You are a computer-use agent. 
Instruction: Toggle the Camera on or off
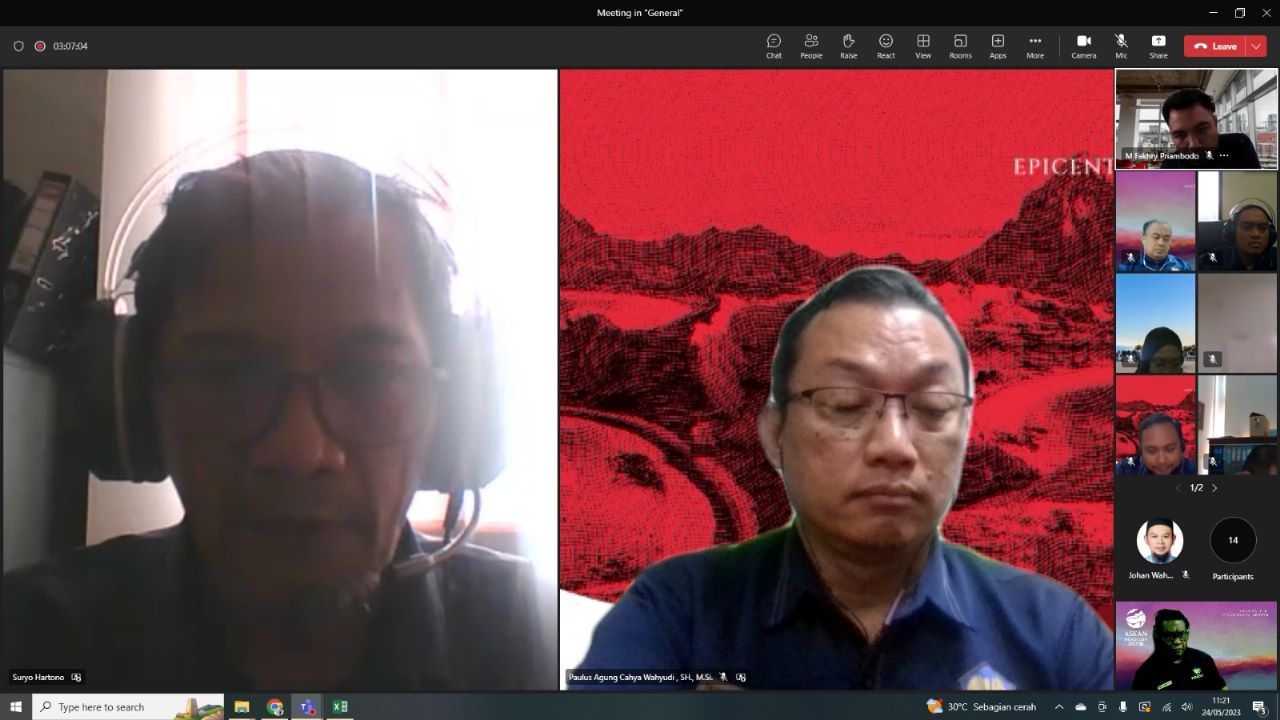(1084, 46)
